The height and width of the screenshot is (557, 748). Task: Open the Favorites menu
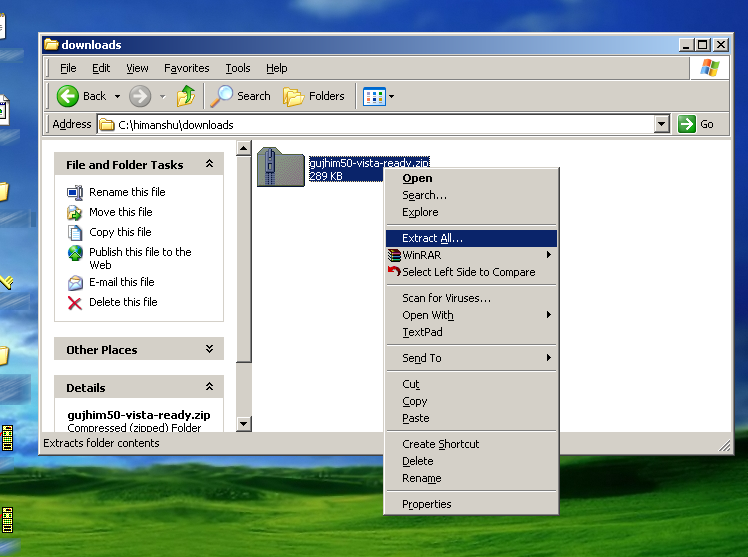[187, 68]
